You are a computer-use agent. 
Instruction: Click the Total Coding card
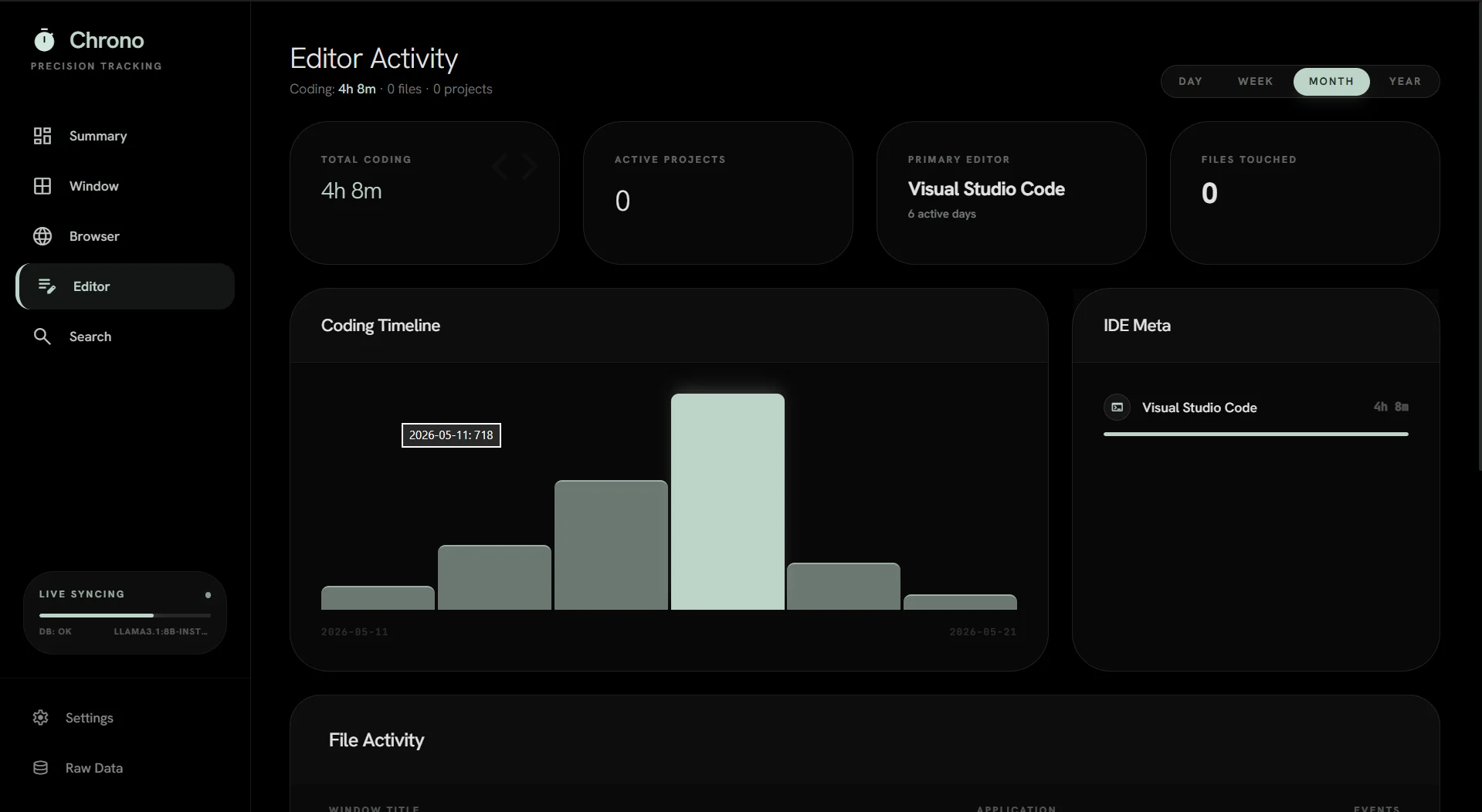point(425,193)
